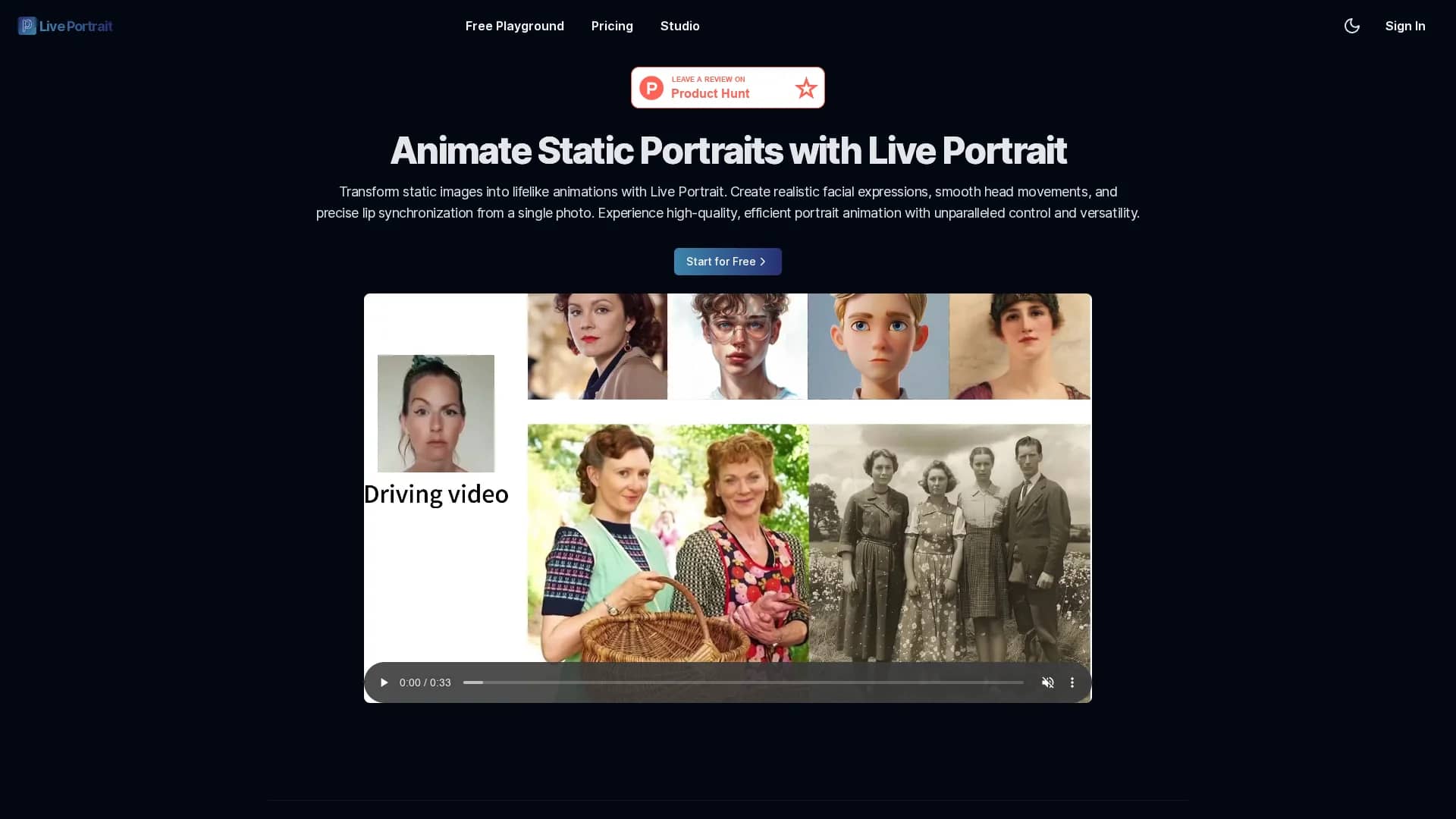Click the Start for Free button
Viewport: 1456px width, 819px height.
728,262
